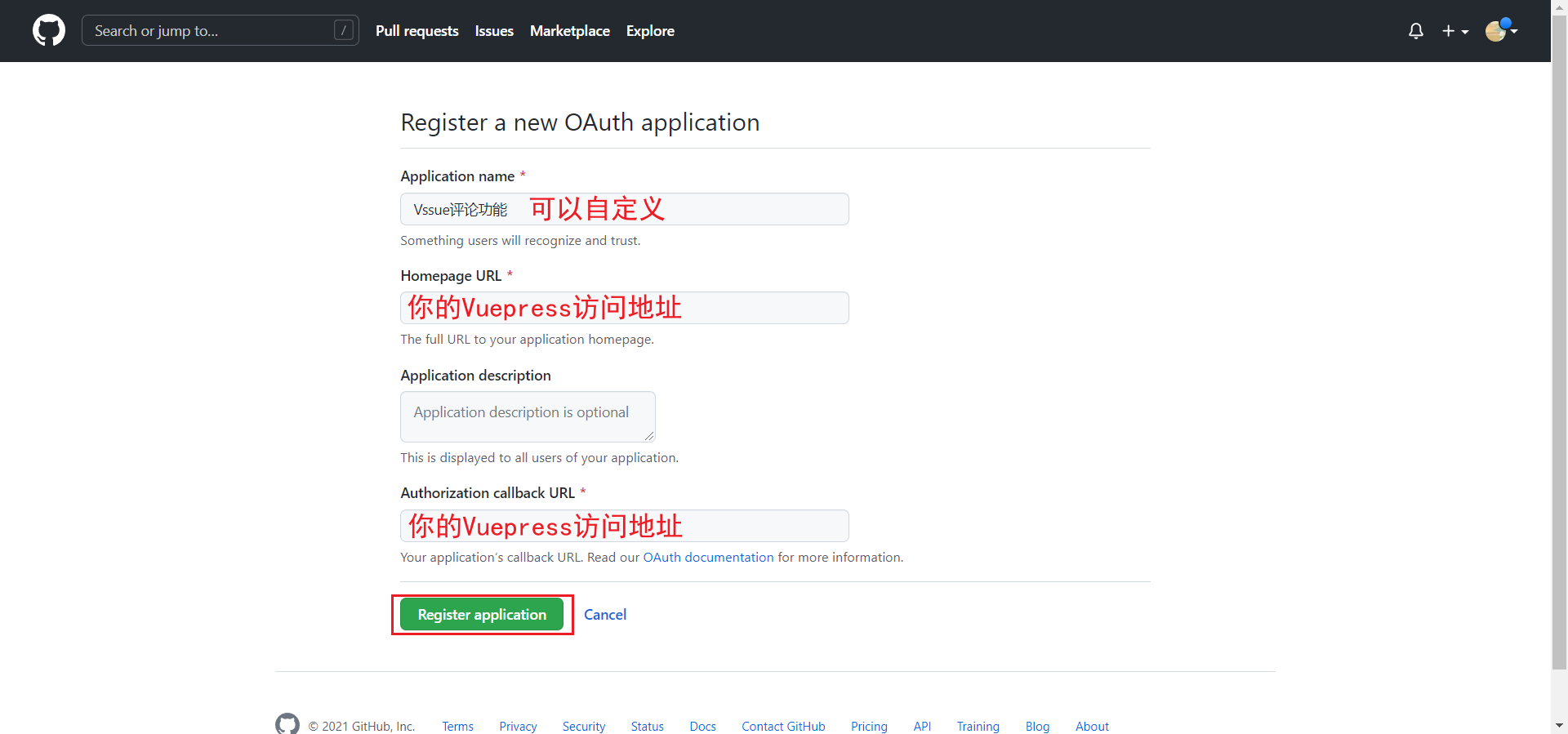
Task: Visit Marketplace
Action: (x=570, y=31)
